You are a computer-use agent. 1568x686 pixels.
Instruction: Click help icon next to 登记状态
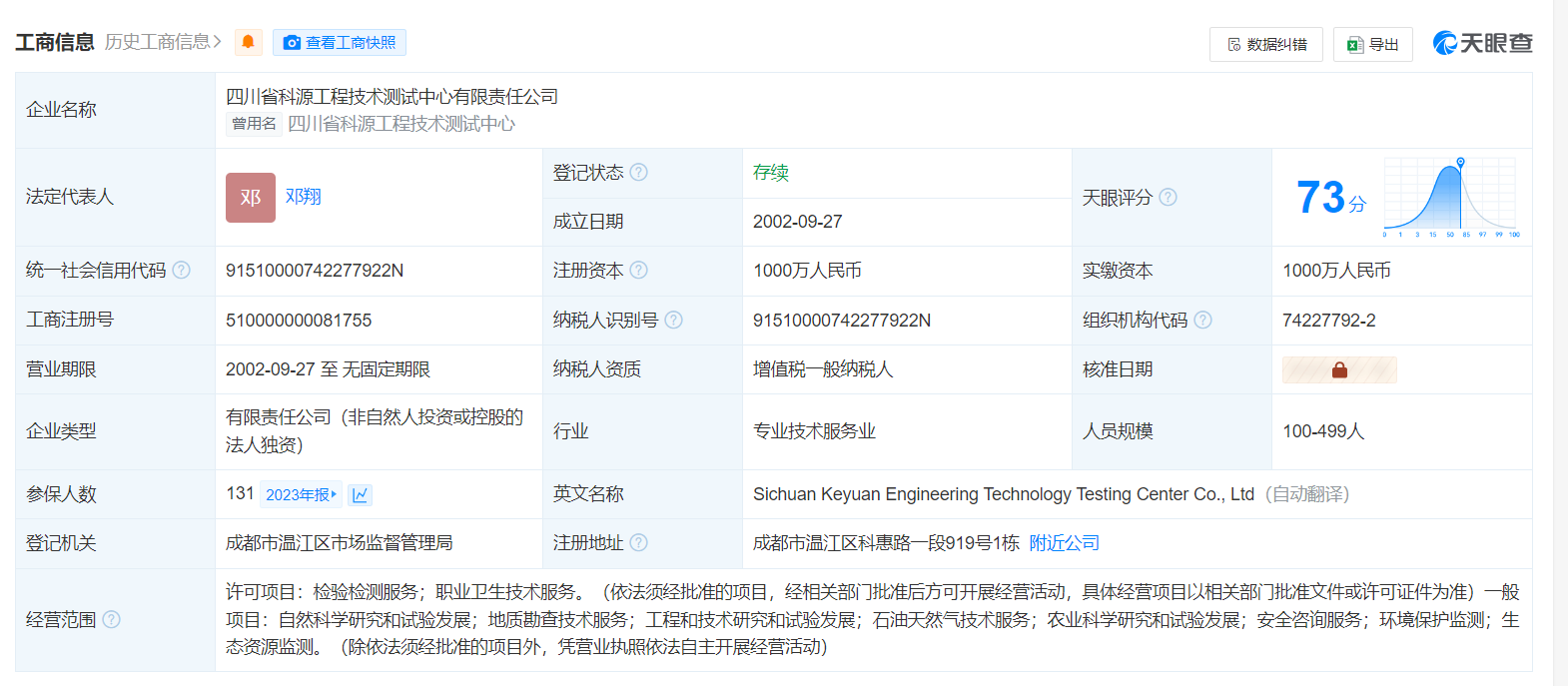tap(639, 172)
